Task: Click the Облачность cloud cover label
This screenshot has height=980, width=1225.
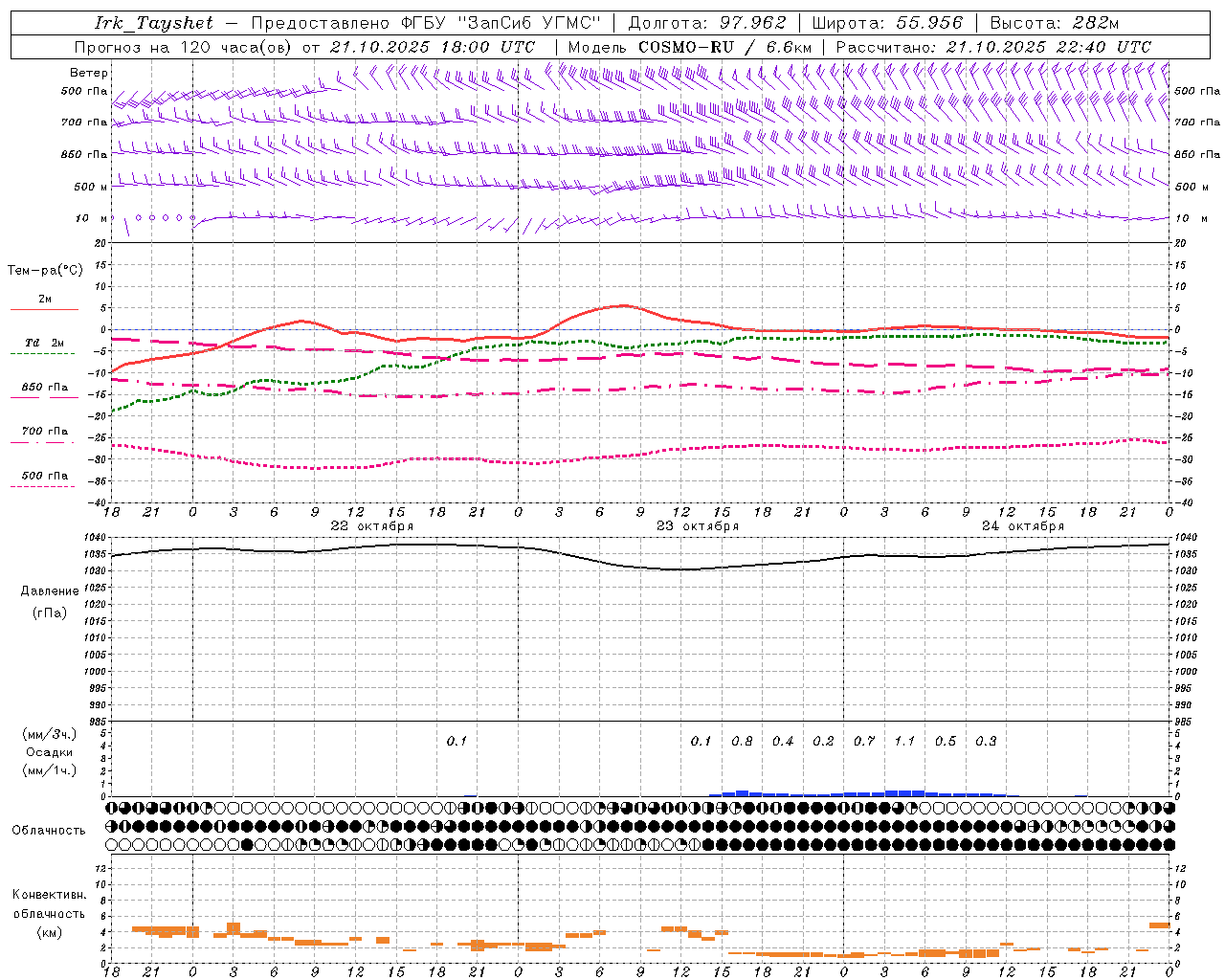Action: [49, 830]
